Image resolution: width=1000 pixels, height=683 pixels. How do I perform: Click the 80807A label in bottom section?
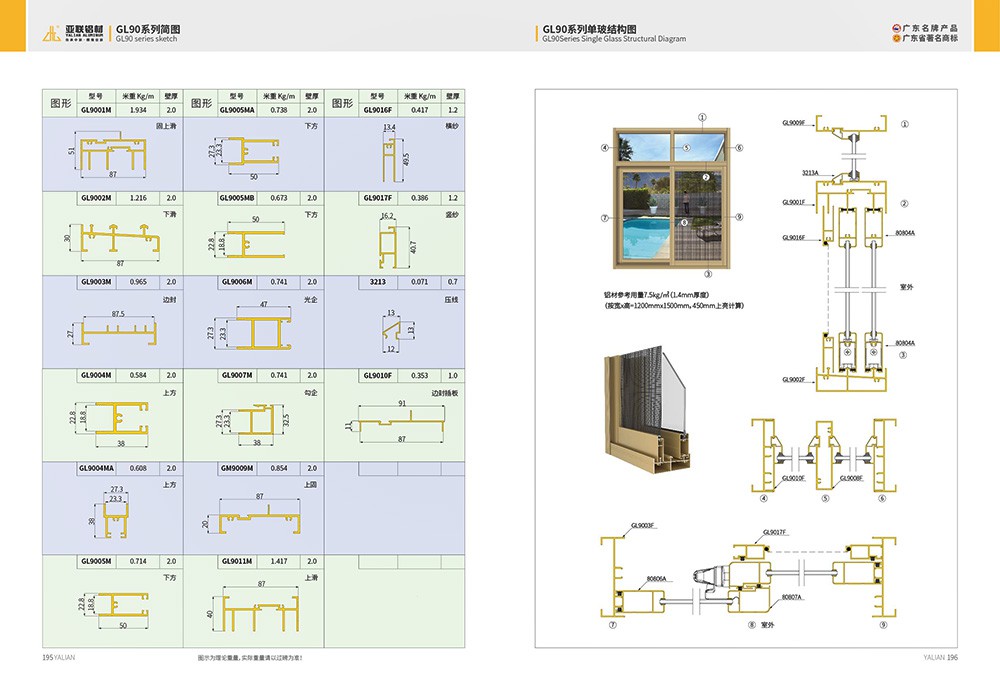click(x=792, y=597)
